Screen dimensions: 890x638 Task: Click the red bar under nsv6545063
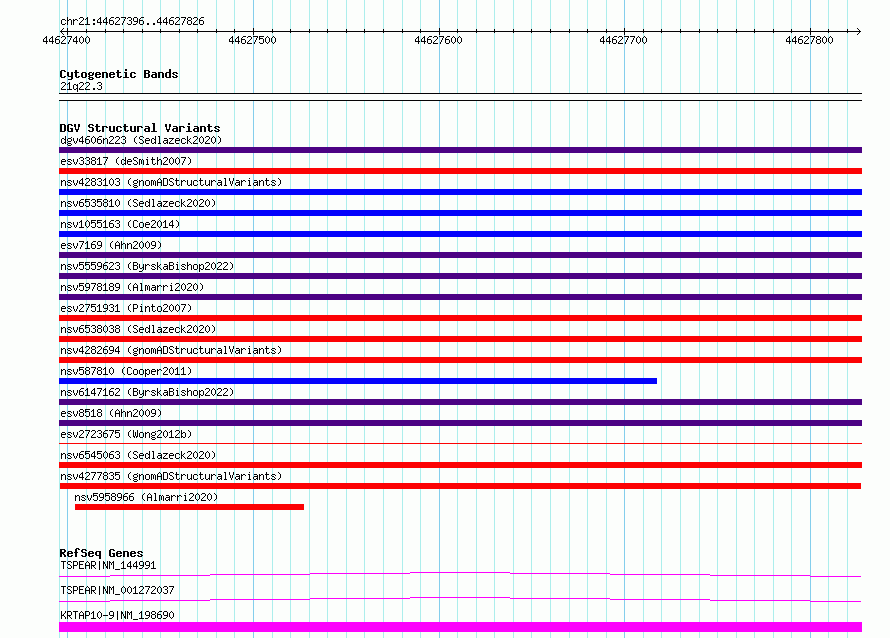tap(460, 465)
